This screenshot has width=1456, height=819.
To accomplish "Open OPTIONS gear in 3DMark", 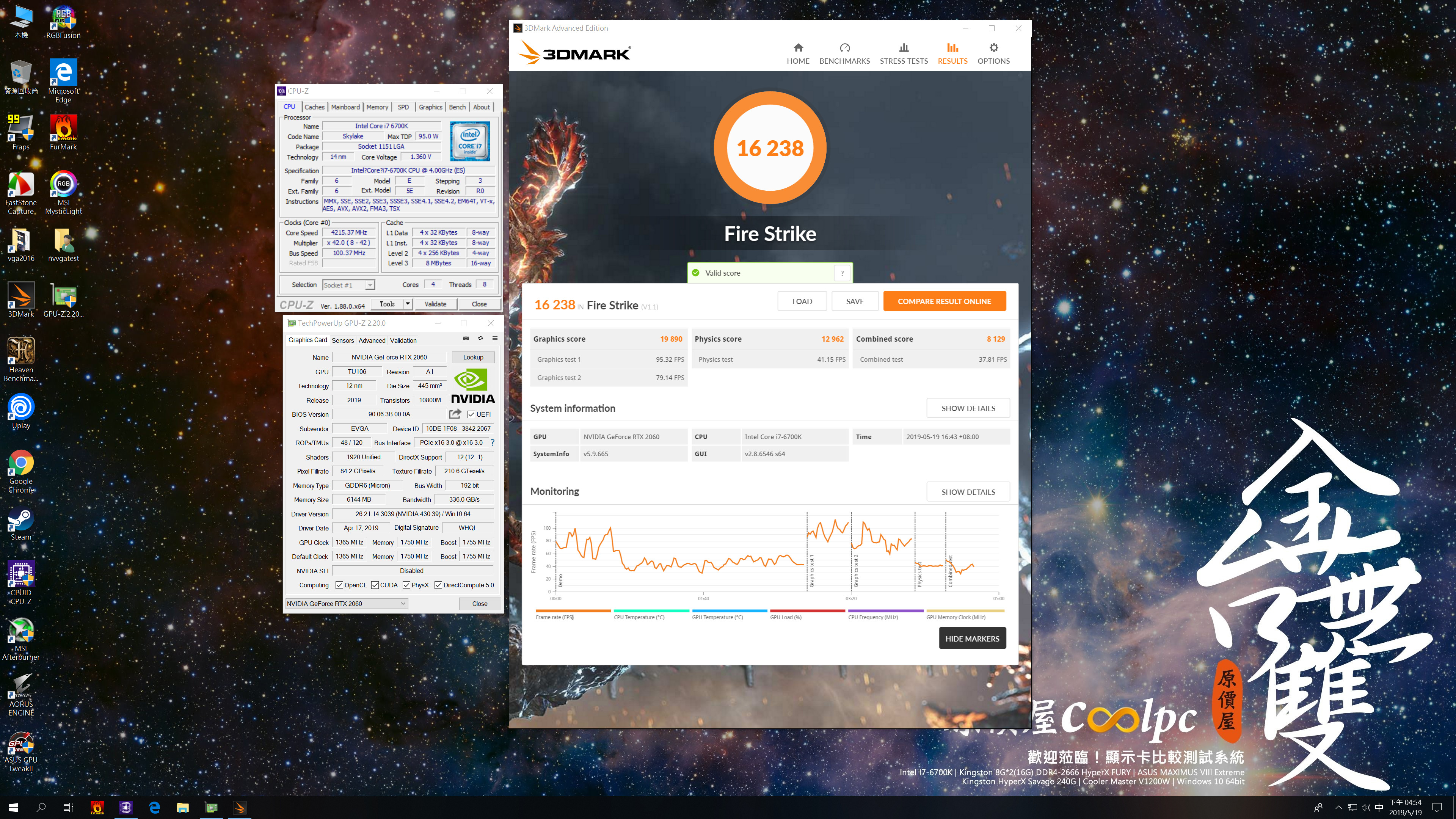I will click(x=993, y=54).
